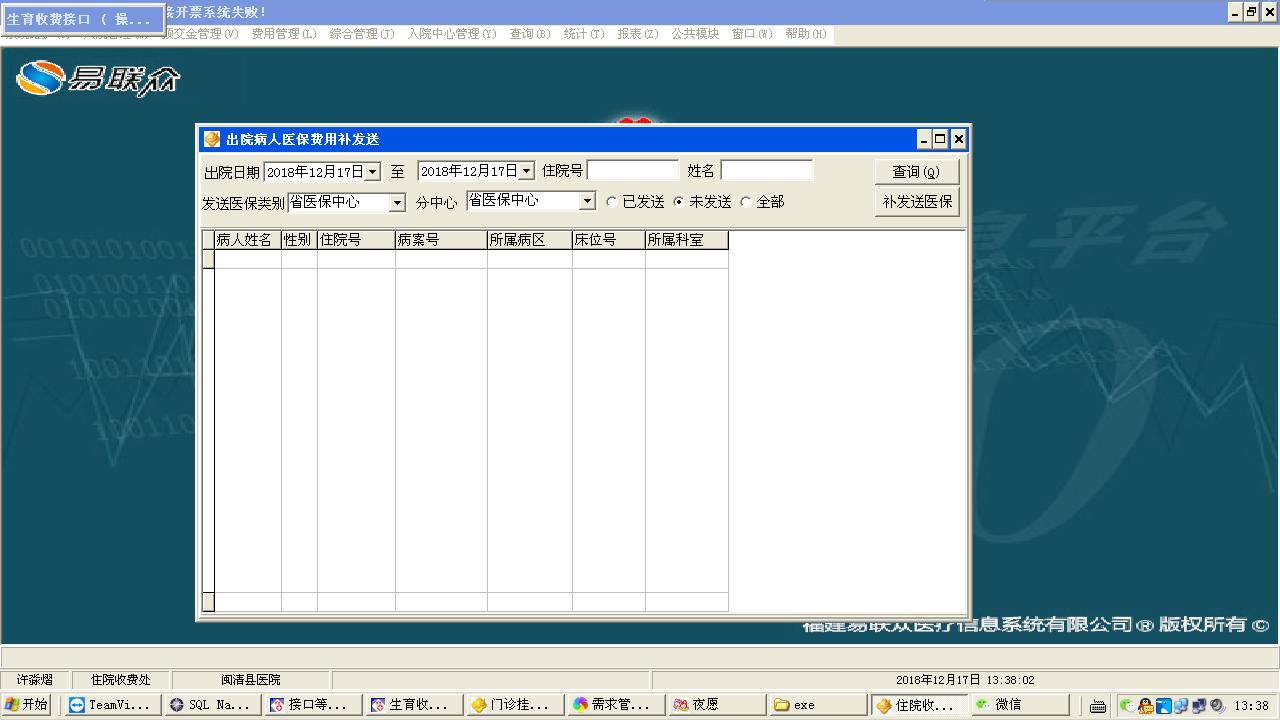Open the 综合管理(J) menu
Screen dimensions: 1280x720
[362, 34]
